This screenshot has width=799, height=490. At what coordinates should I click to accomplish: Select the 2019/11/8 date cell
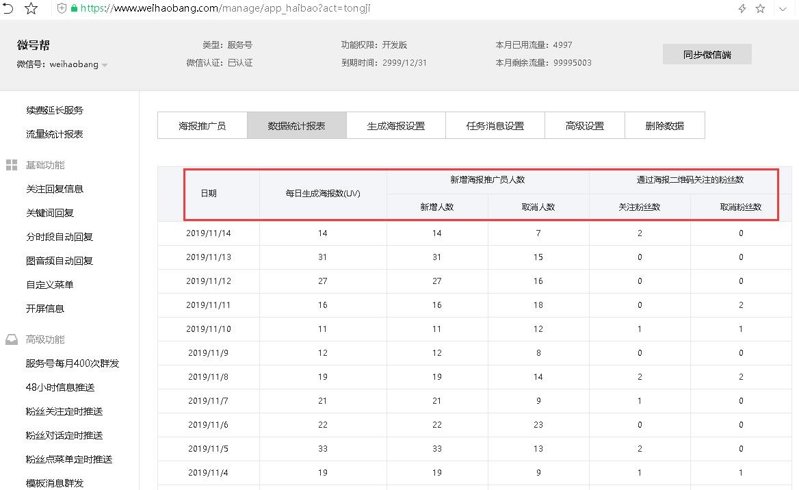208,377
